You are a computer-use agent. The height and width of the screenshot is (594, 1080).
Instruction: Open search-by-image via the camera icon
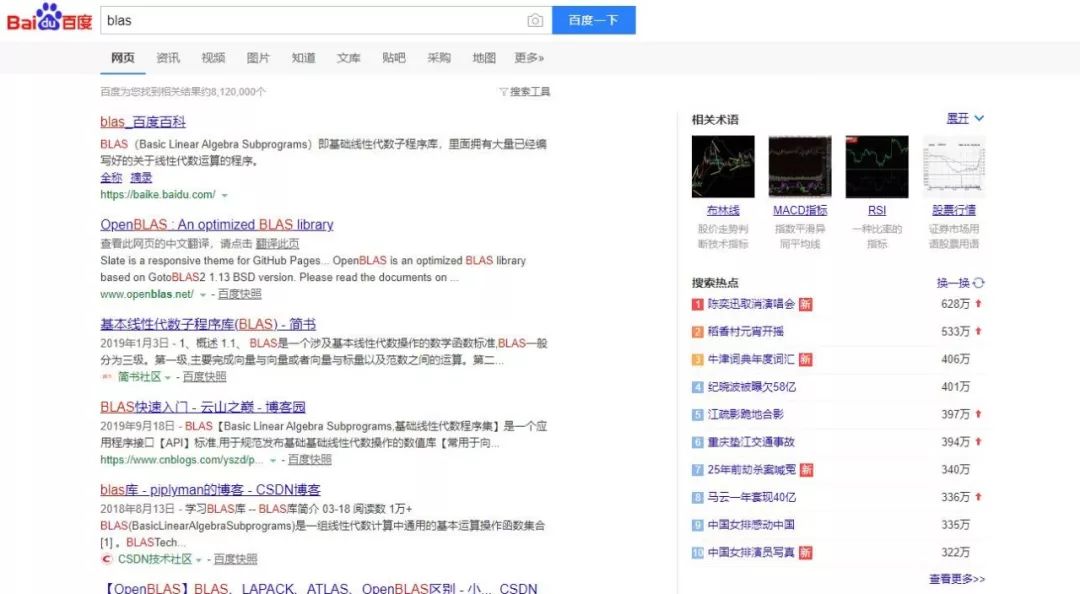coord(535,20)
